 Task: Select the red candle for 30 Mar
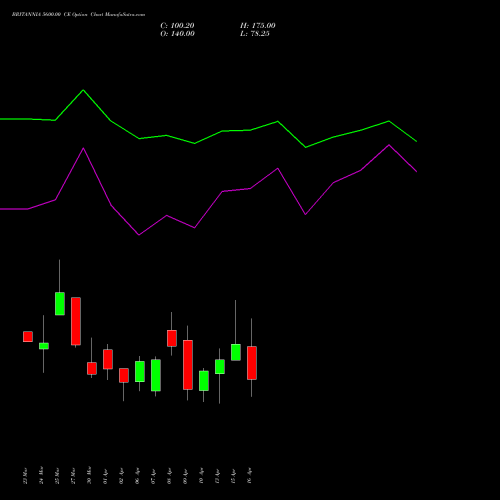(92, 368)
